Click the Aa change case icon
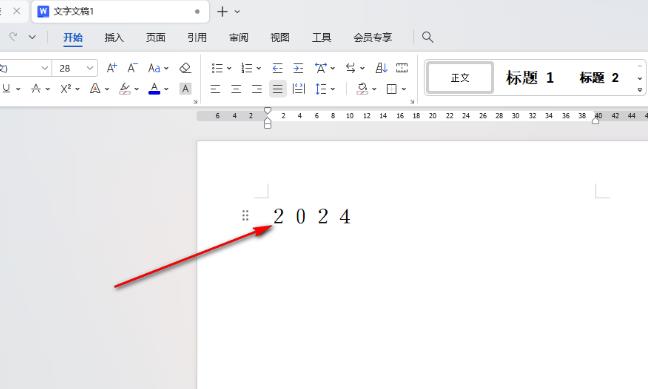 point(155,68)
